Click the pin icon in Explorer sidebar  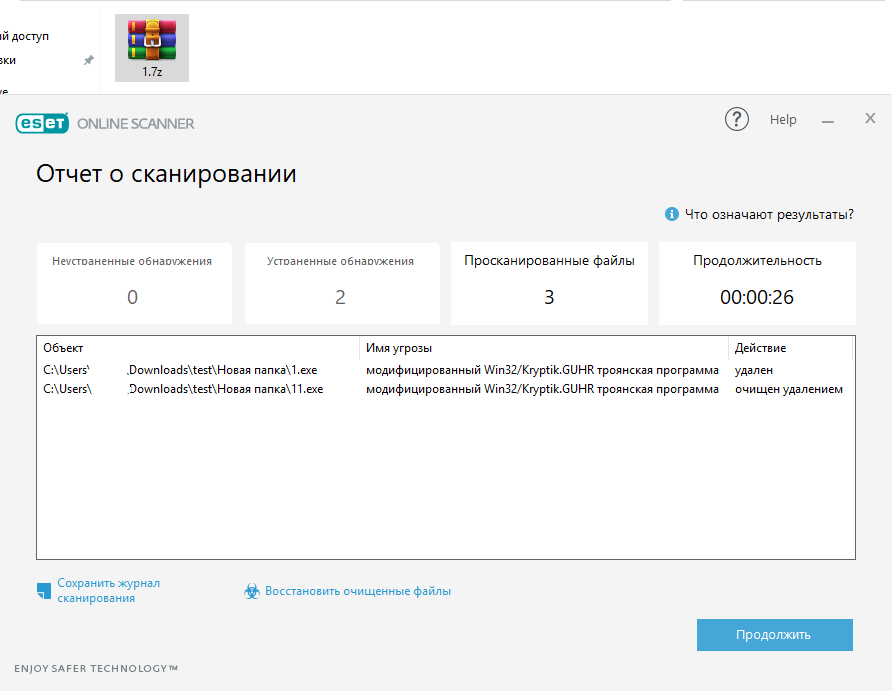89,60
